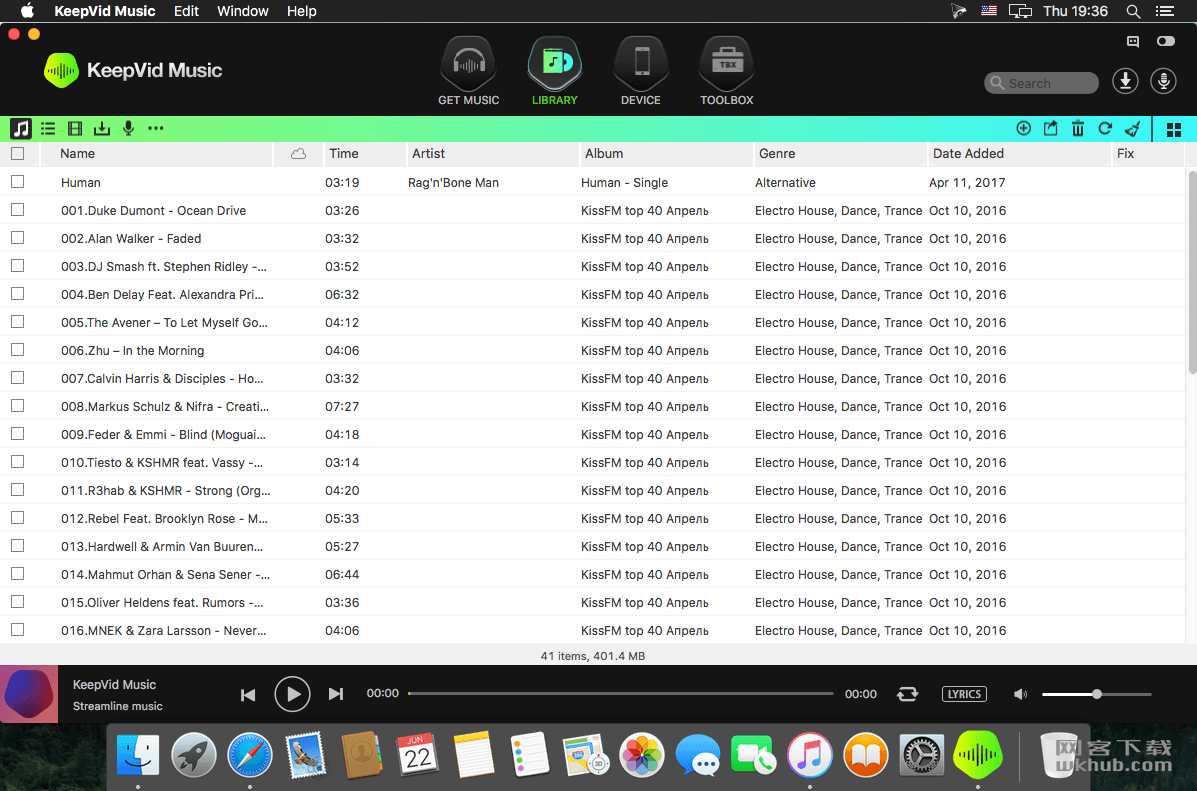Image resolution: width=1197 pixels, height=791 pixels.
Task: Check the 013.Hardwell & Armin Van Buuren row
Action: pos(18,546)
